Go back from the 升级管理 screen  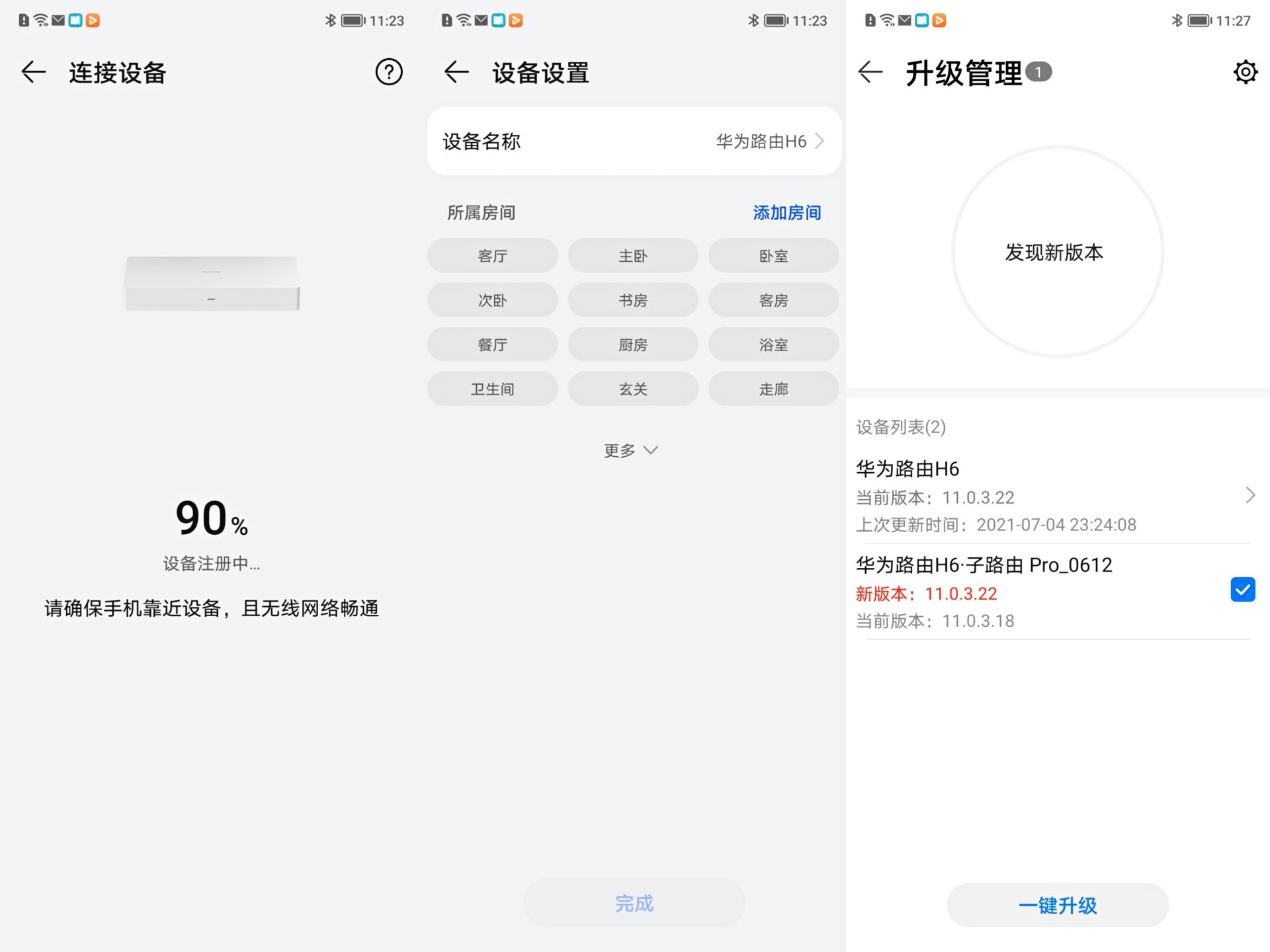tap(870, 71)
